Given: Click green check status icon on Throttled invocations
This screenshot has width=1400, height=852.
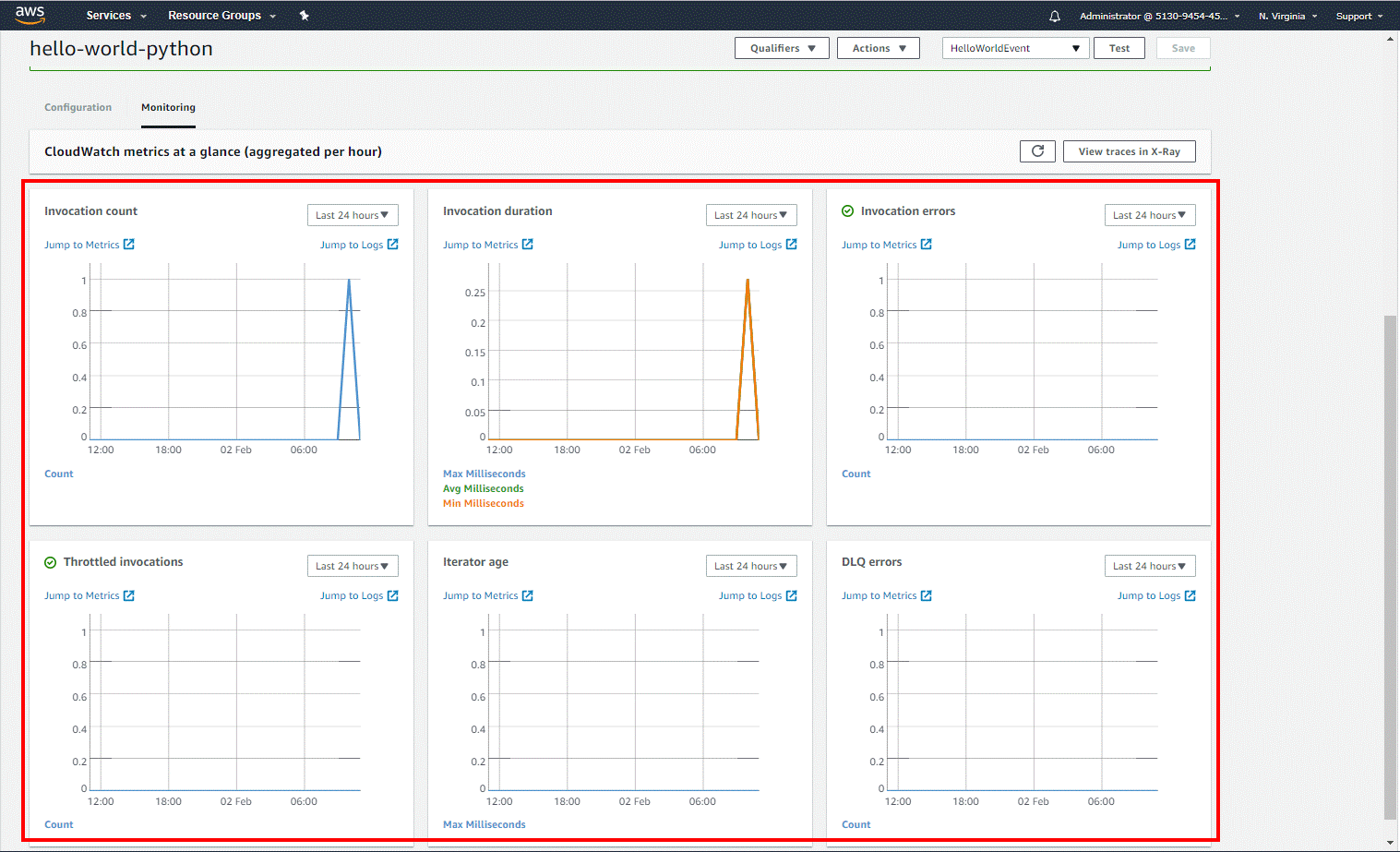Looking at the screenshot, I should (x=50, y=562).
